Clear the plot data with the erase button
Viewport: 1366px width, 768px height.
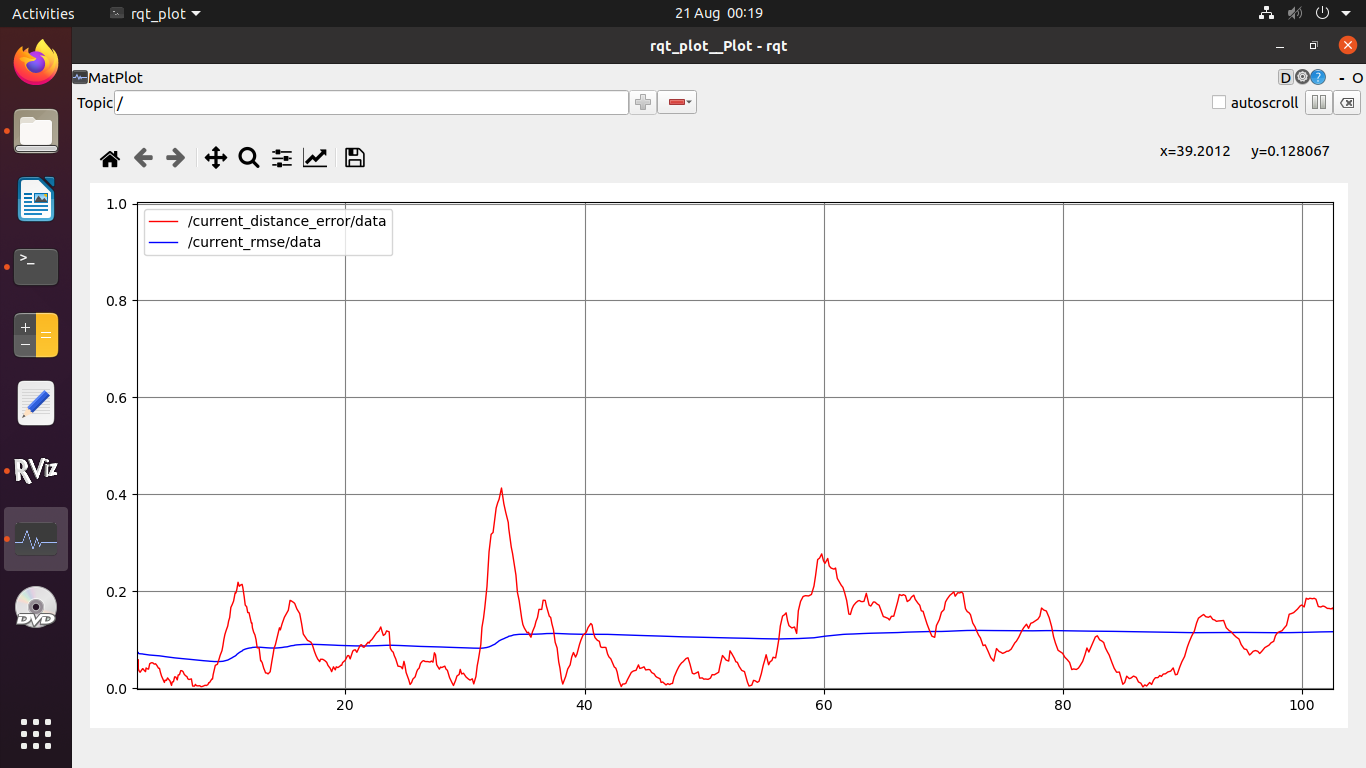click(1347, 102)
